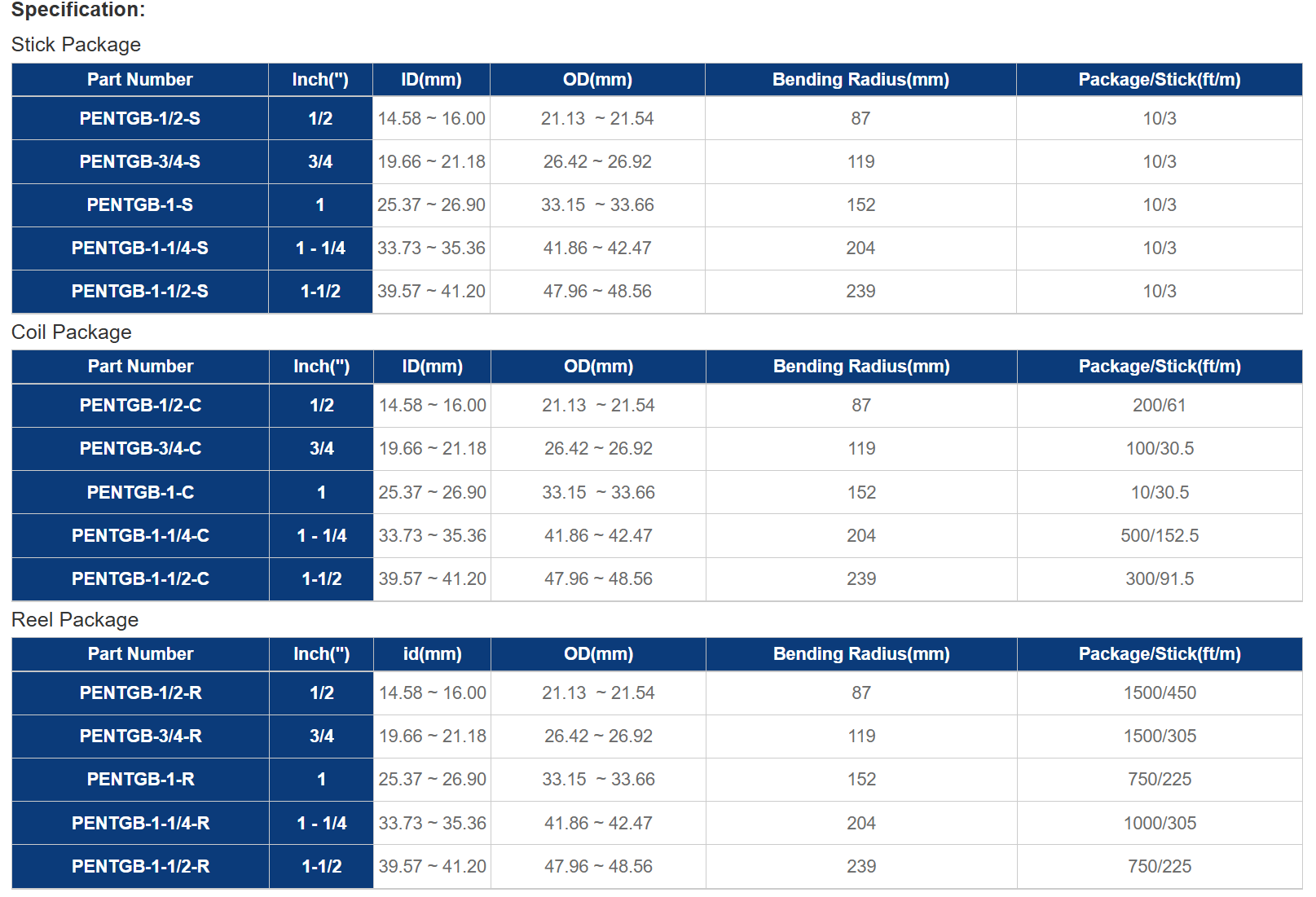Screen dimensions: 1316x897
Task: Click the 200/61 package value
Action: click(x=1159, y=406)
